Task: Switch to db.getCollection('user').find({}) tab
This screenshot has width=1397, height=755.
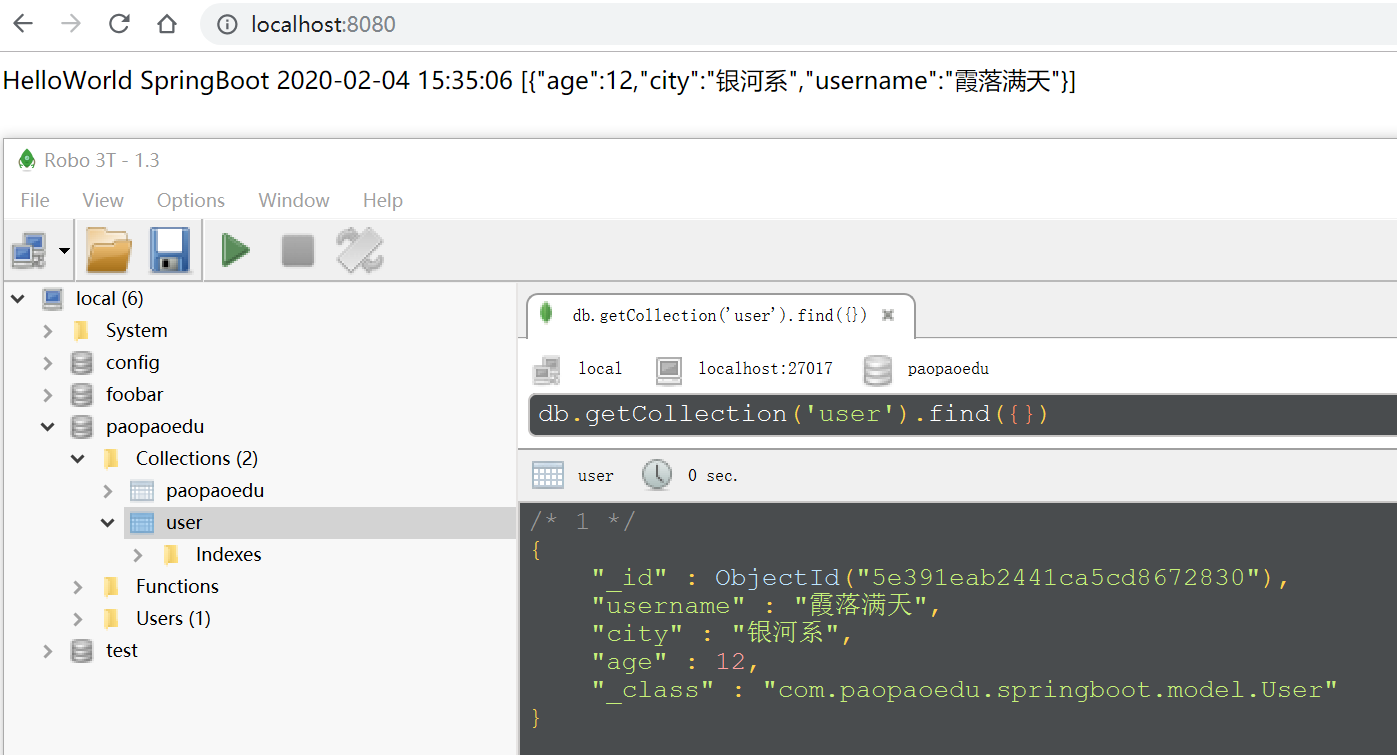Action: tap(719, 315)
